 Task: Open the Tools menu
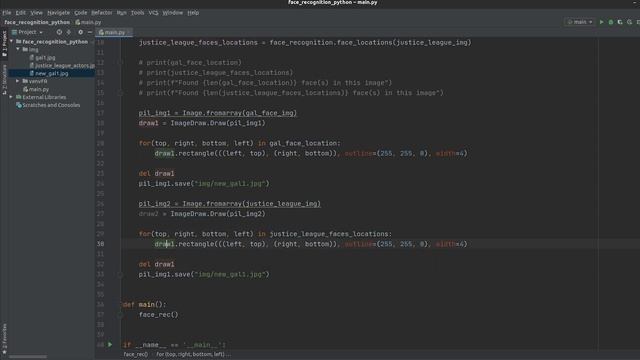click(x=138, y=13)
